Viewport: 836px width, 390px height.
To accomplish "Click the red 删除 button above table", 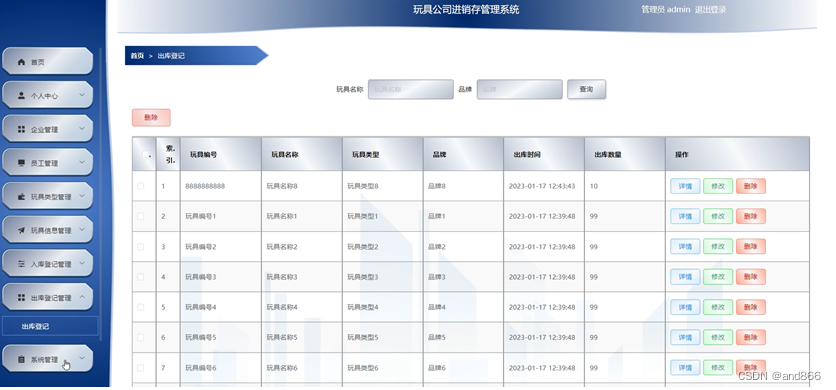I will 151,117.
